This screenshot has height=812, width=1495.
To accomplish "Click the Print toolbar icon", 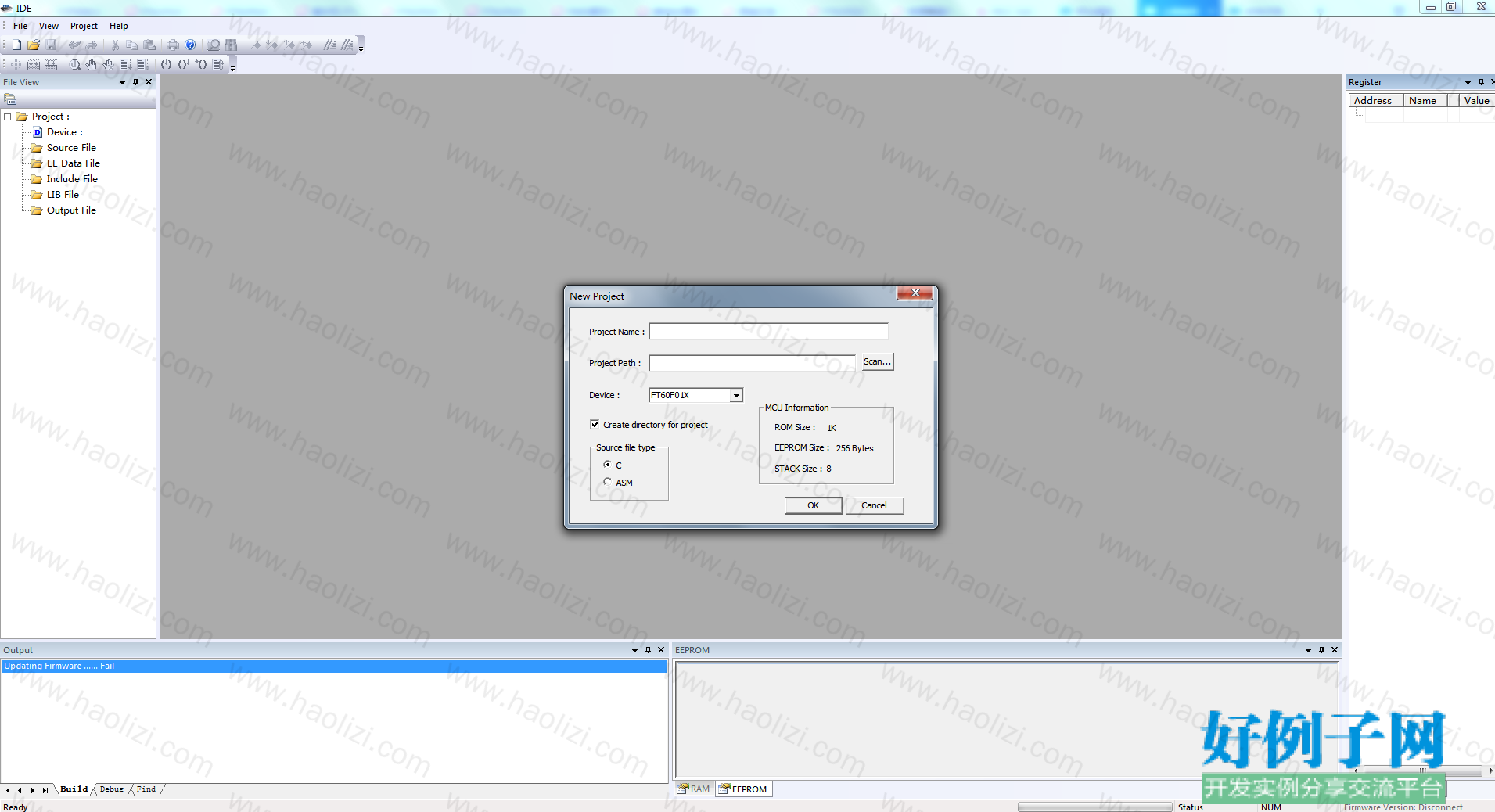I will pos(173,45).
